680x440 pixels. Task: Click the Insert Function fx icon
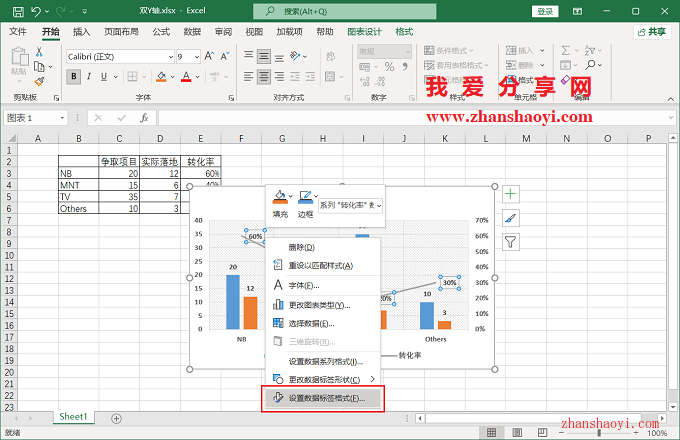click(144, 118)
